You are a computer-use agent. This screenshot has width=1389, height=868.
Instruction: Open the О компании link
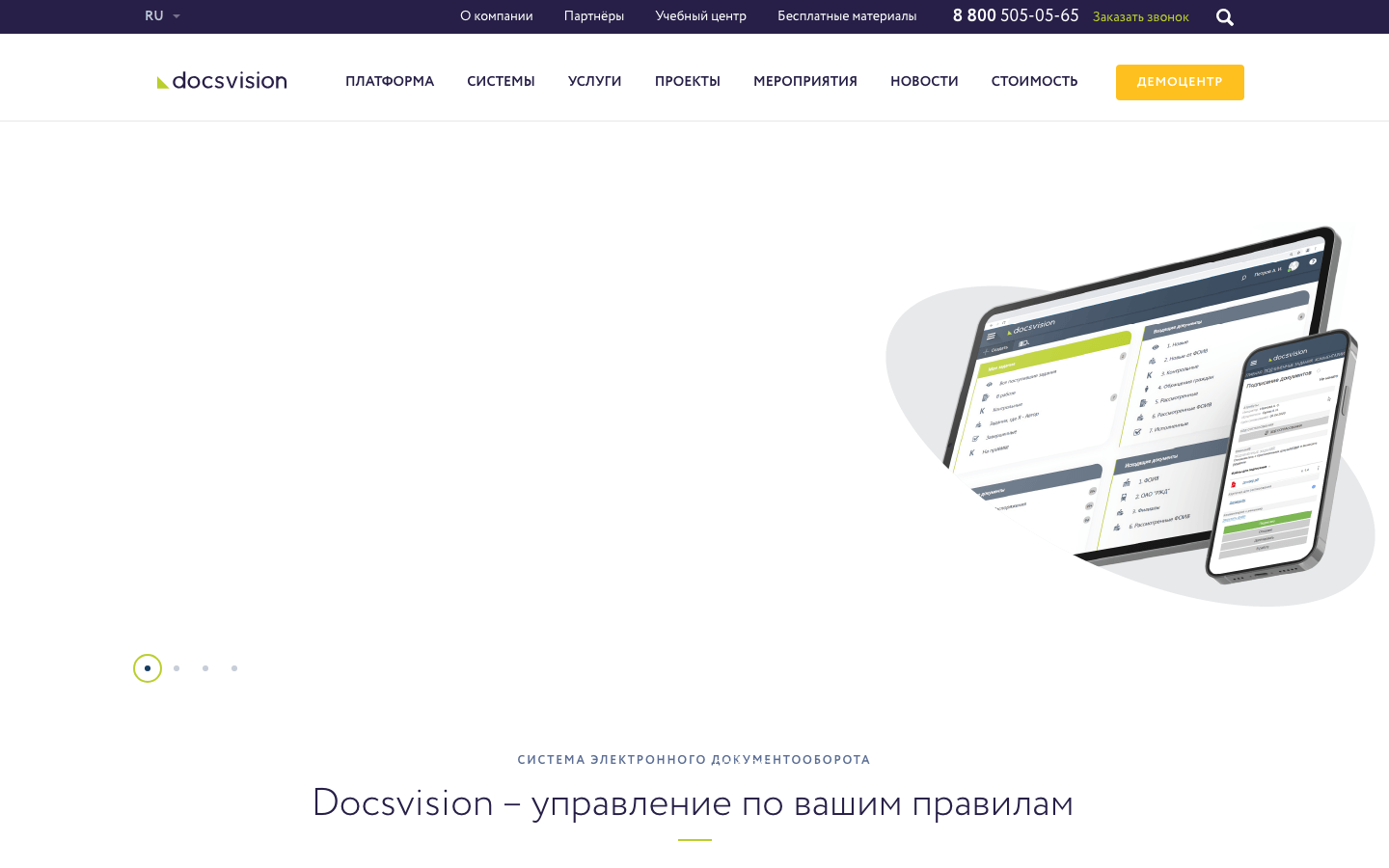497,16
